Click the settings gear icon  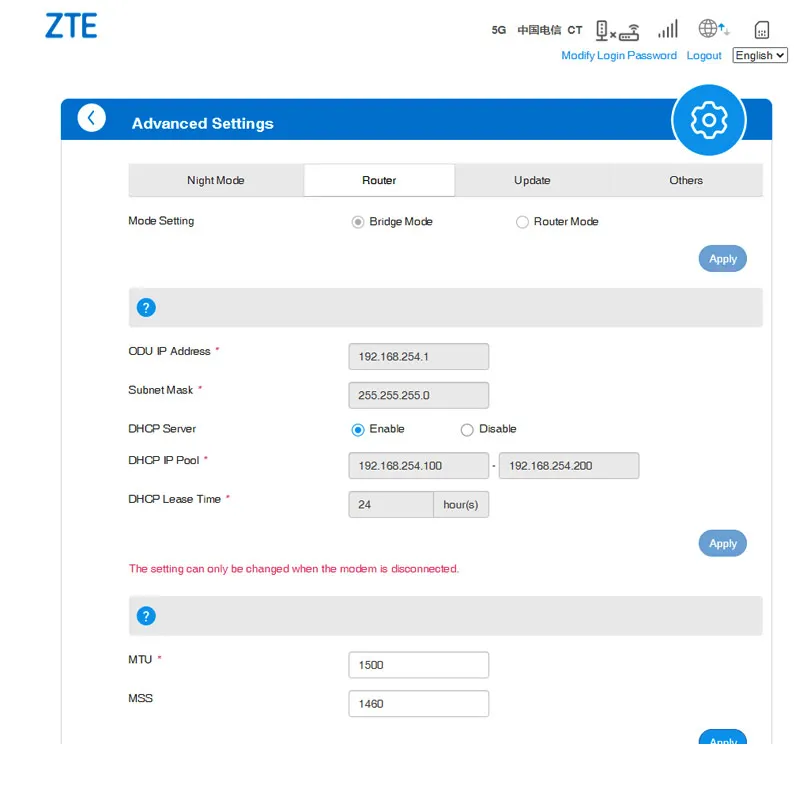[709, 121]
